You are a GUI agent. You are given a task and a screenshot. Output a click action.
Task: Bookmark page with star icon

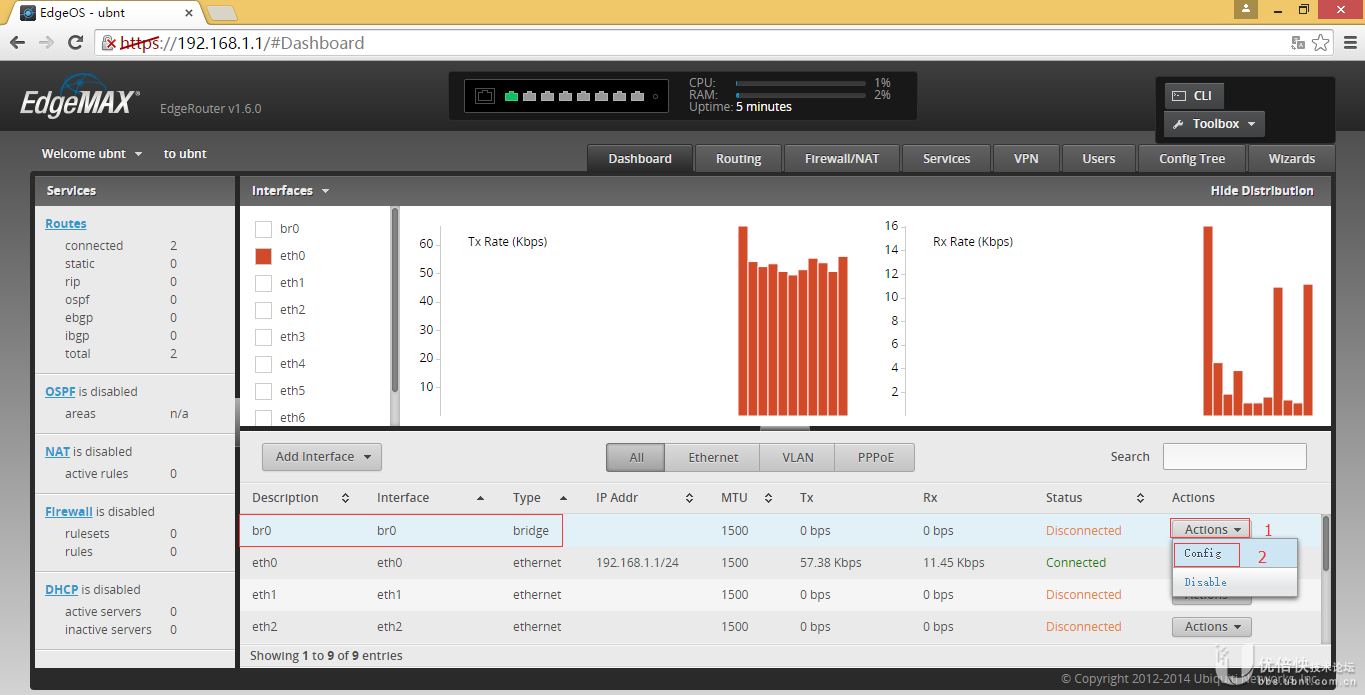click(1321, 43)
